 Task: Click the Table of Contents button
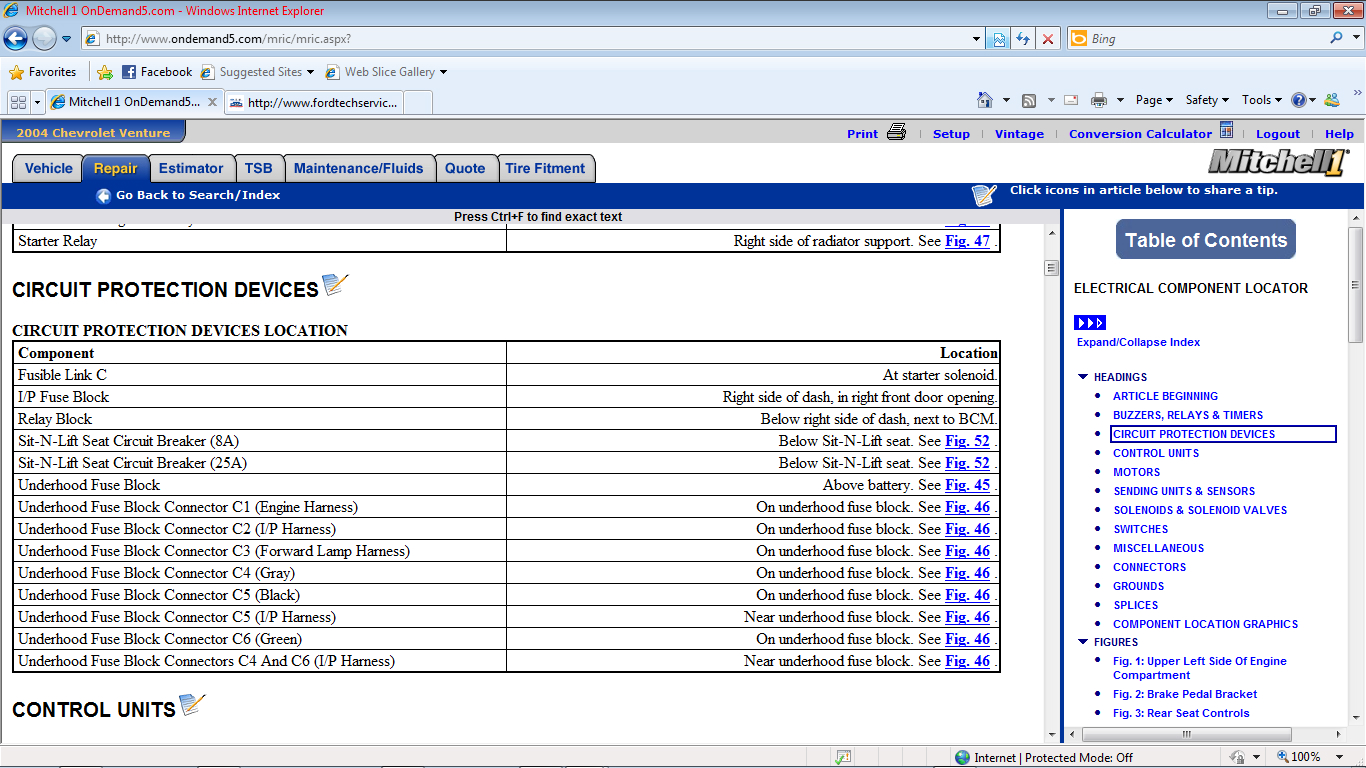tap(1206, 240)
